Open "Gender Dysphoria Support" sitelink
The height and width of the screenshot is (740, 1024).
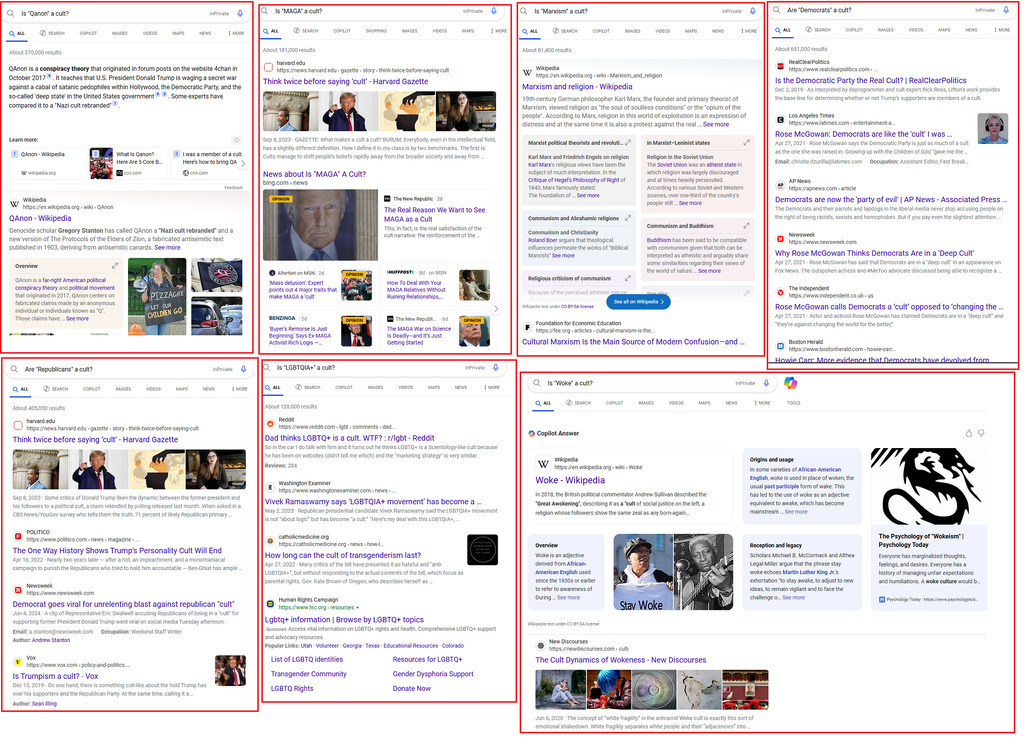tap(433, 674)
